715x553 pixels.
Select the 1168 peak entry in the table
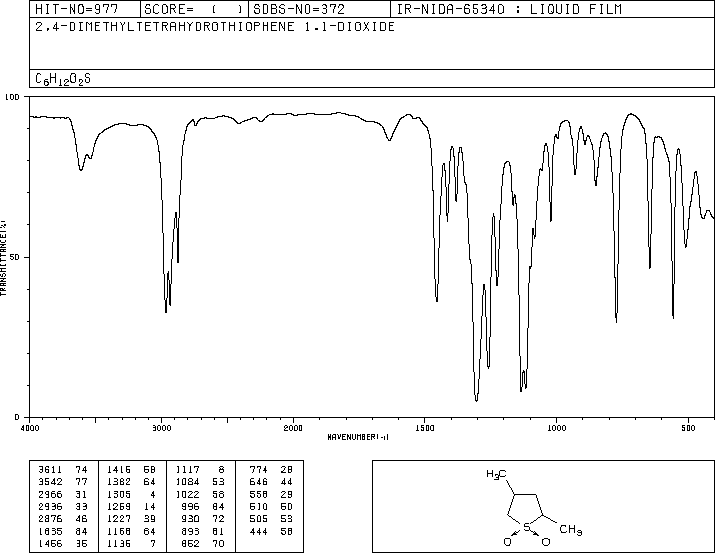click(x=131, y=532)
